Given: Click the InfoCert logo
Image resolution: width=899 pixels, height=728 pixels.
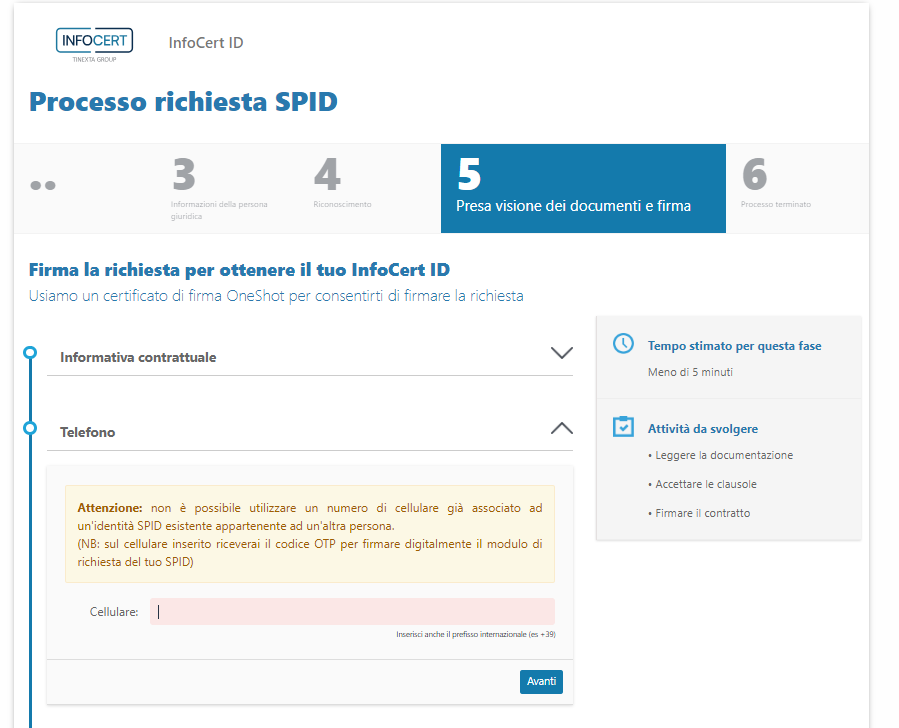Looking at the screenshot, I should (95, 45).
